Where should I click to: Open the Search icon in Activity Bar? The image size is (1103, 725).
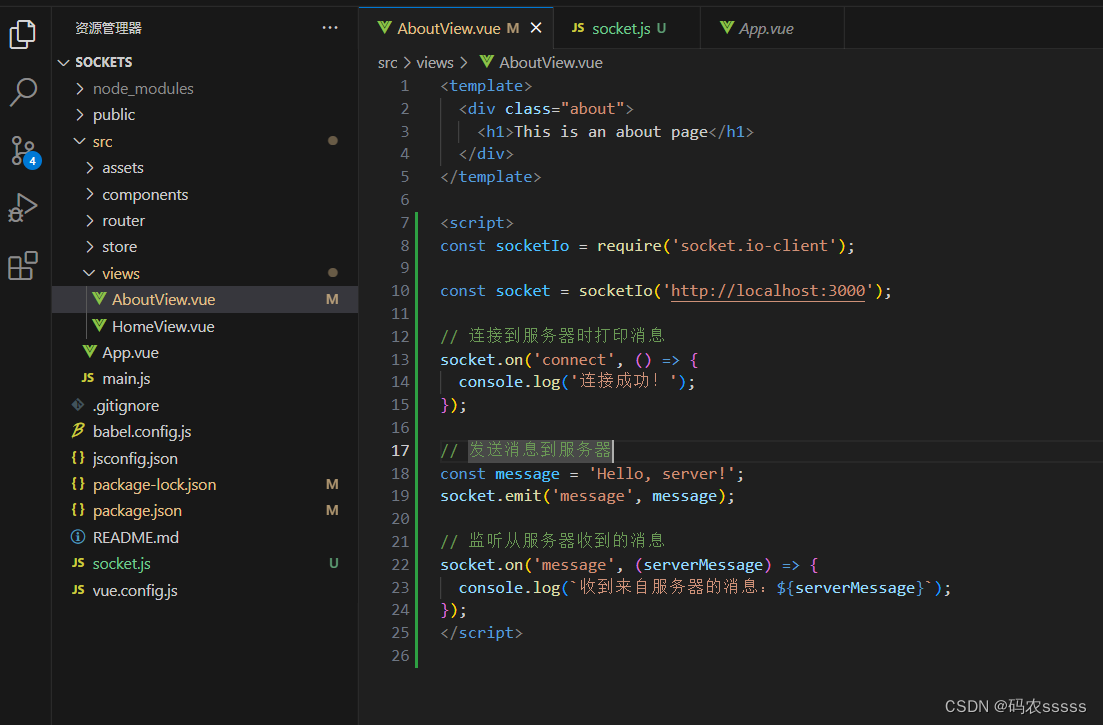point(23,92)
